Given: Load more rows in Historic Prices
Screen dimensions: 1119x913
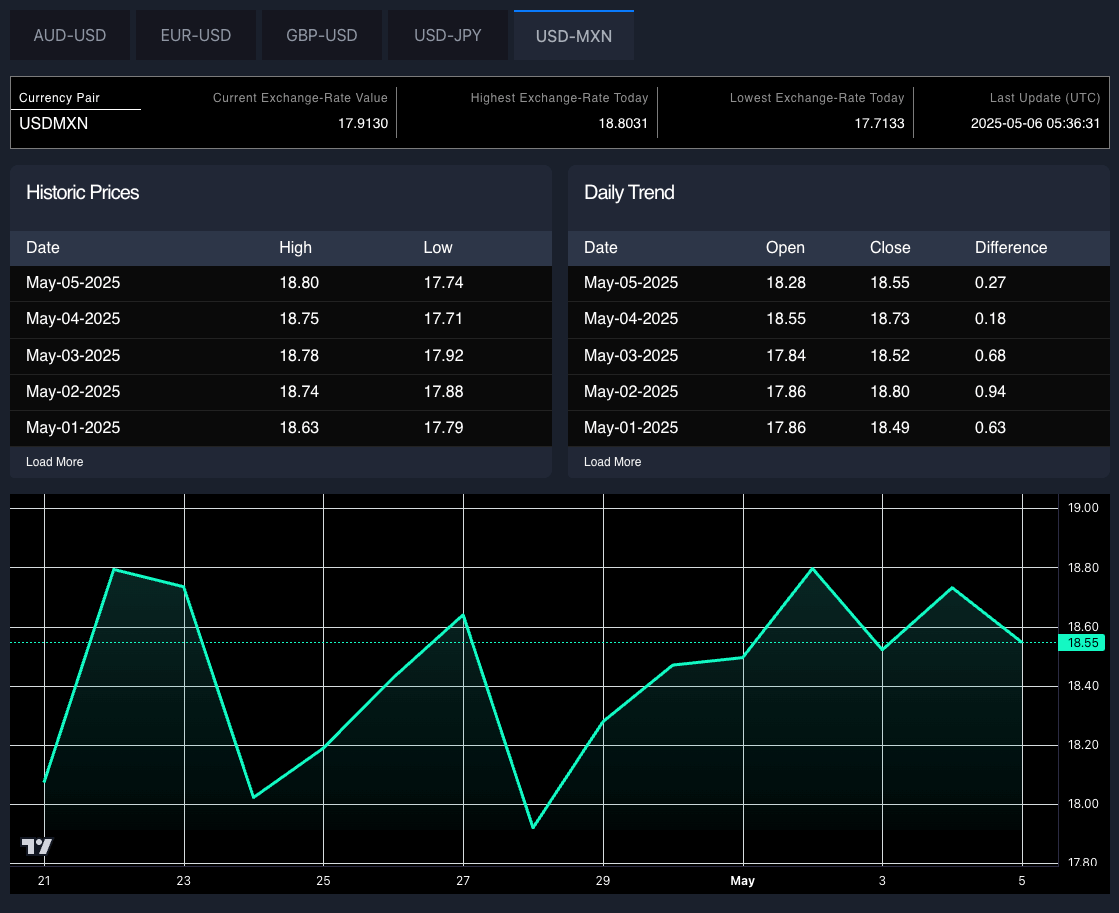Looking at the screenshot, I should coord(55,462).
